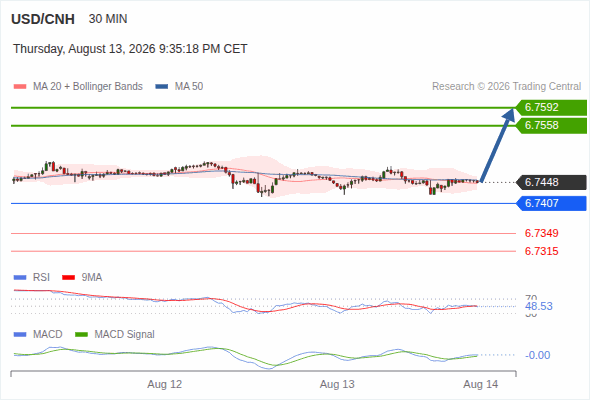Click the blue 6.7407 pivot price tag
The height and width of the screenshot is (400, 590).
tap(552, 204)
